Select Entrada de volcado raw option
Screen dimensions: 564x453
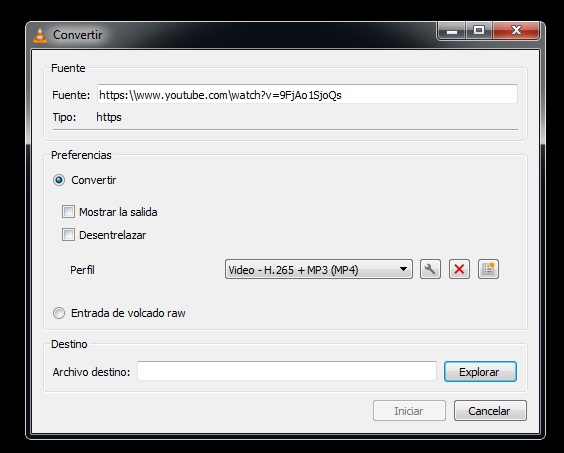pyautogui.click(x=59, y=313)
